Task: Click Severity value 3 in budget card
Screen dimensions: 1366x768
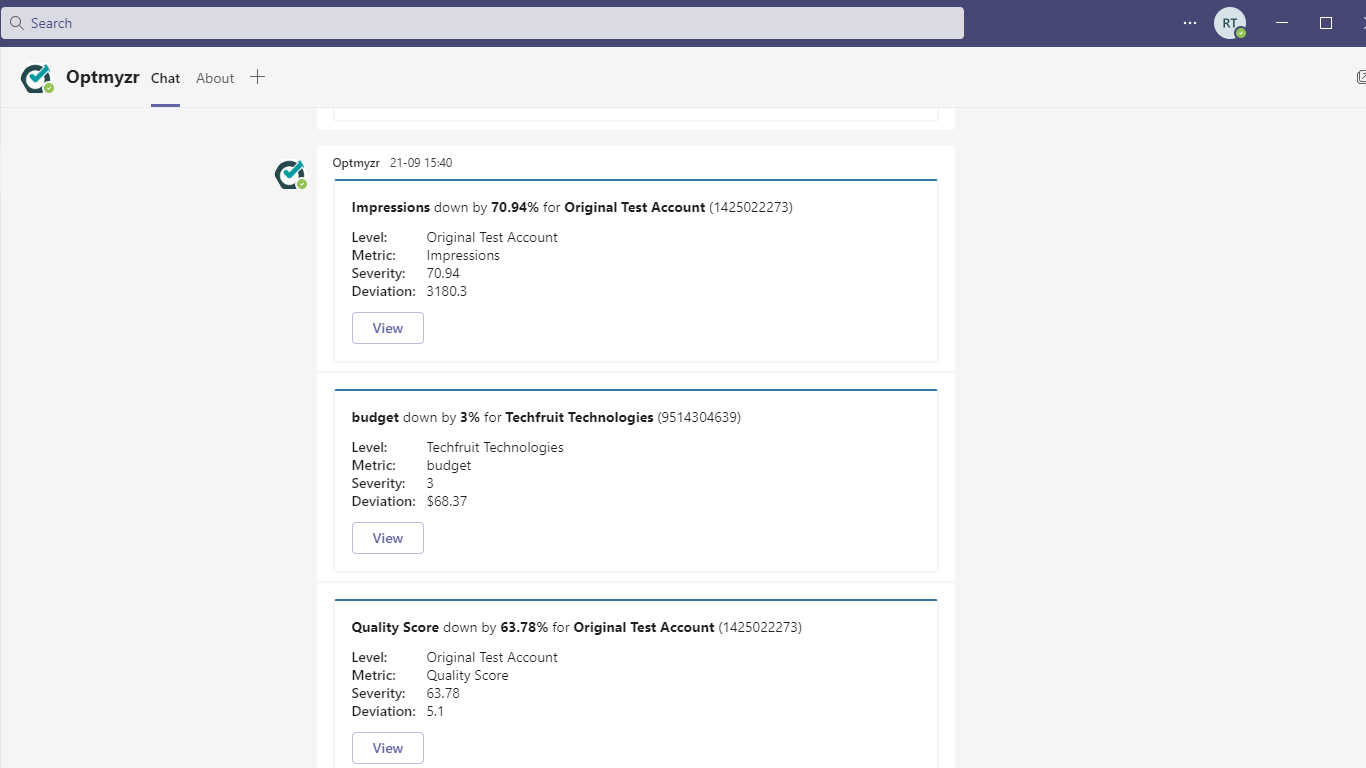Action: pos(430,483)
